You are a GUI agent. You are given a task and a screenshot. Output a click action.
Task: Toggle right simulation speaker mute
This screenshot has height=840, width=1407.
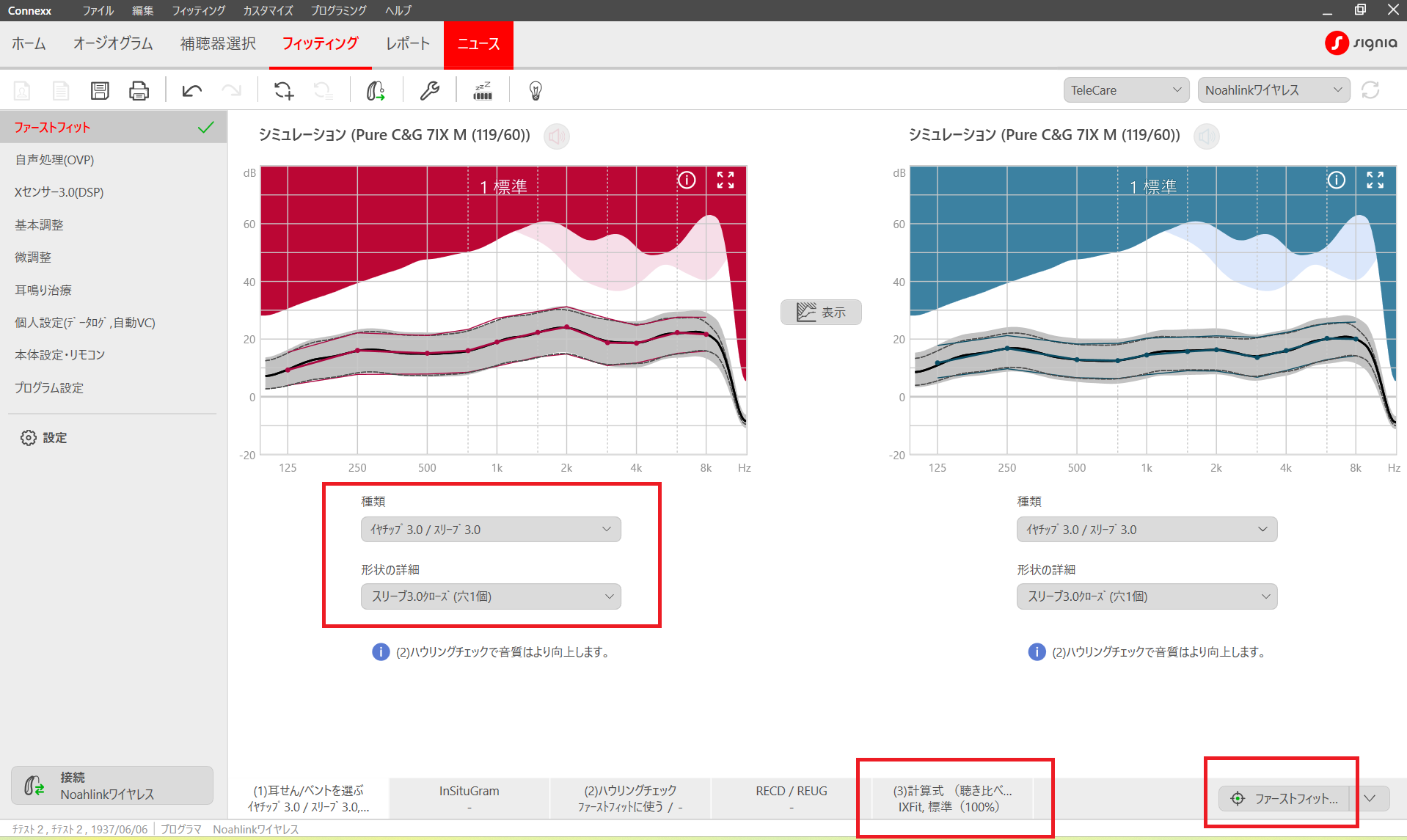1207,136
